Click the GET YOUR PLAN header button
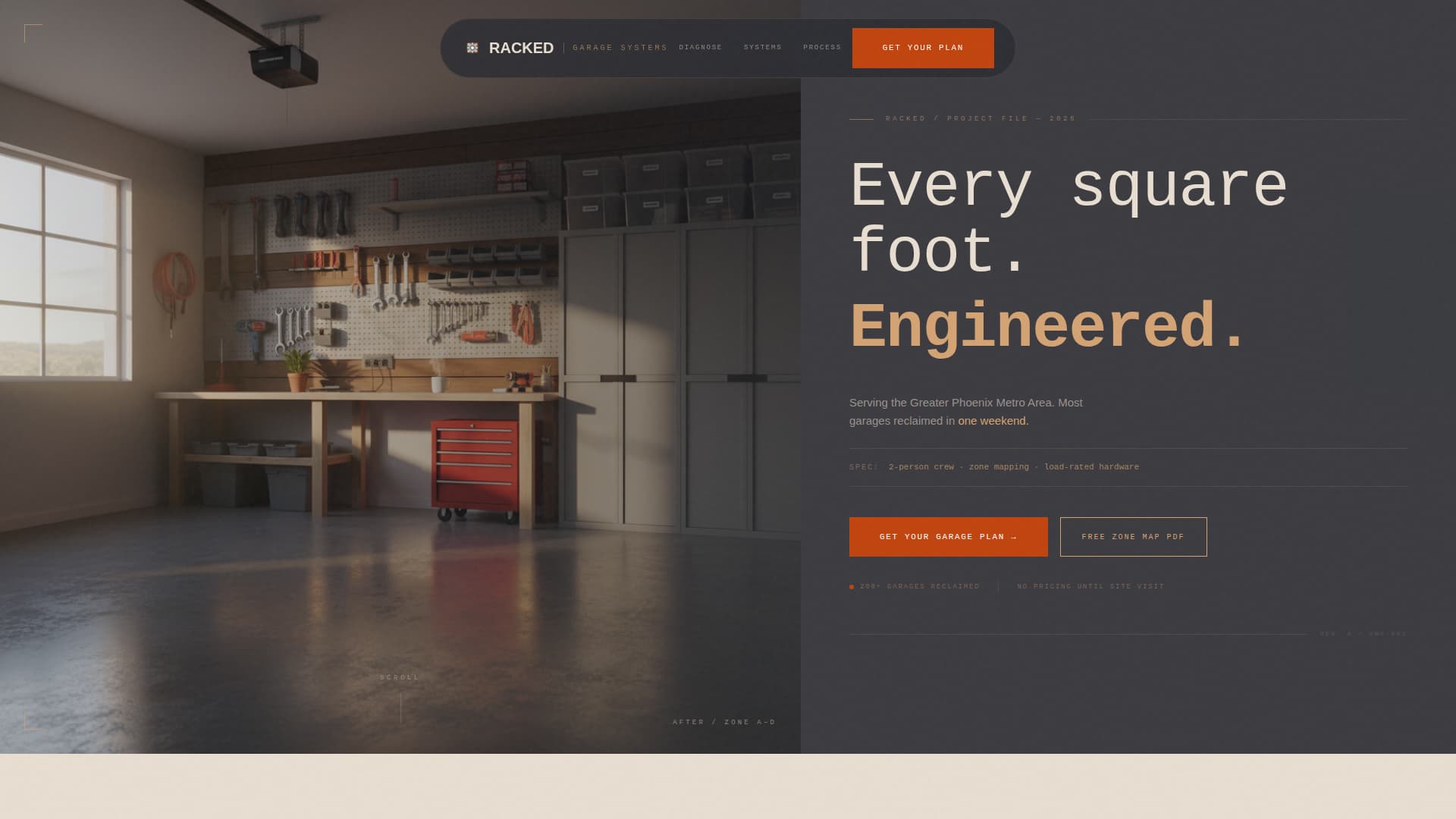 coord(923,48)
